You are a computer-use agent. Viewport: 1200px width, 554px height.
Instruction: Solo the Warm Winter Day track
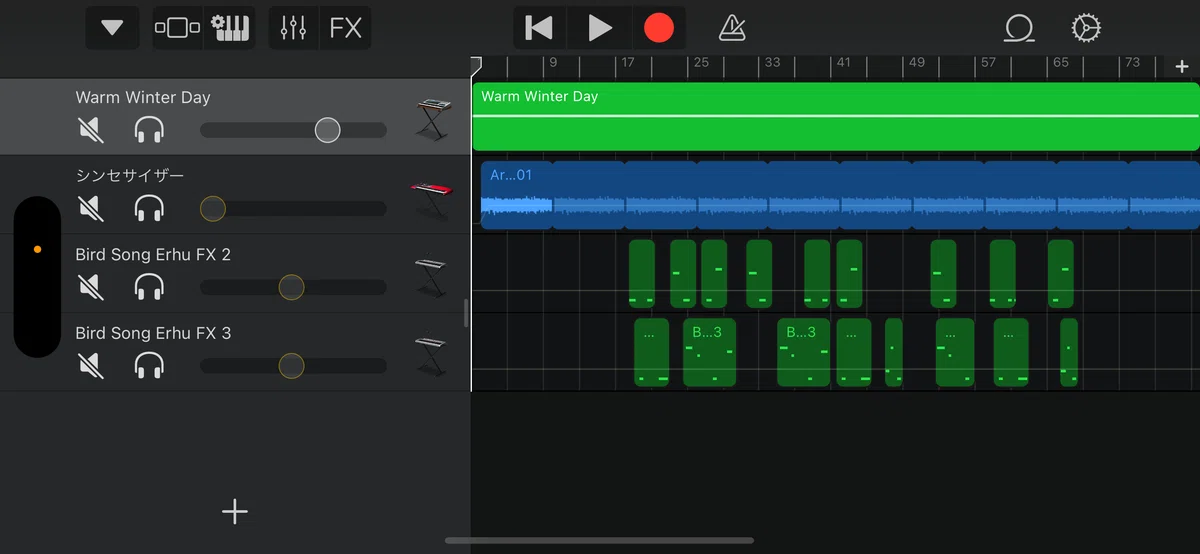coord(149,130)
